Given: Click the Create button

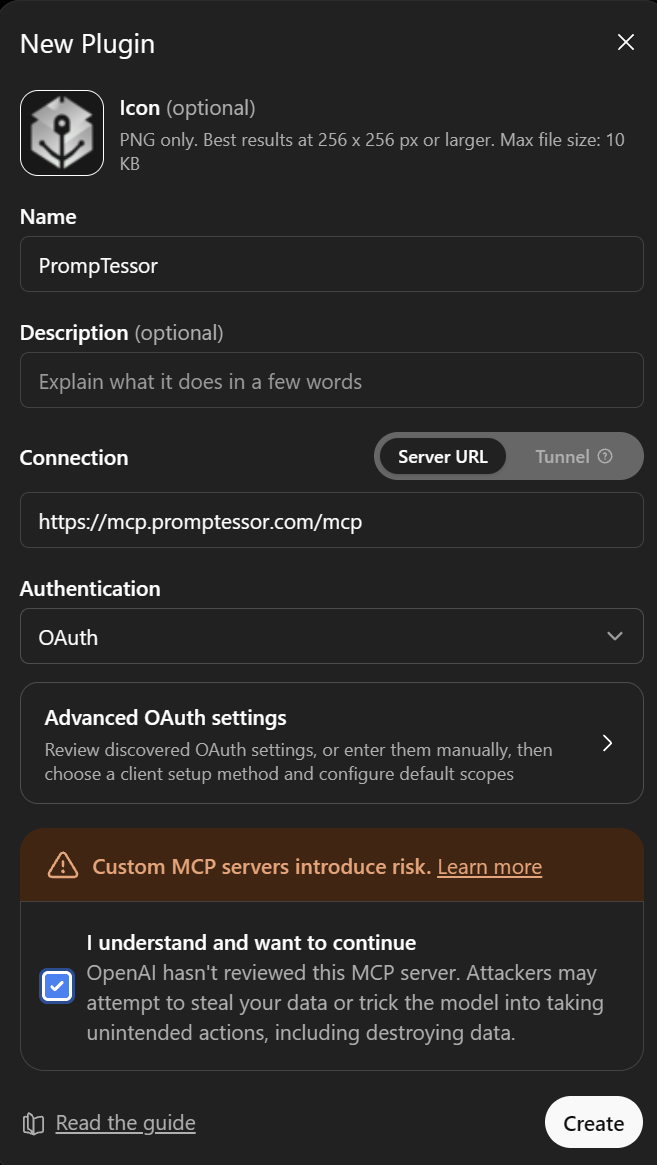Looking at the screenshot, I should point(594,1123).
